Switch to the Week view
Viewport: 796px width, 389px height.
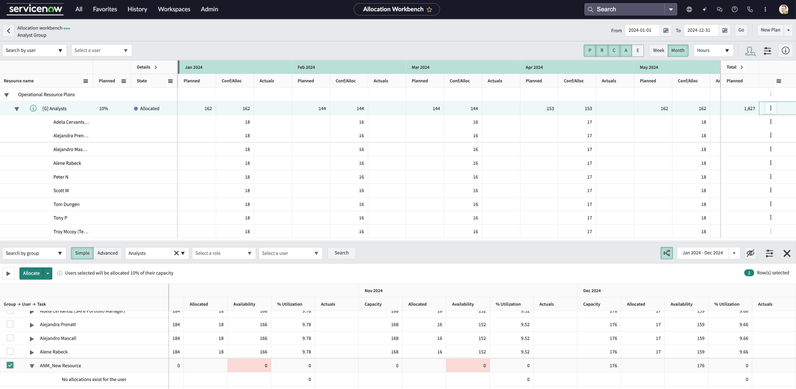point(658,50)
